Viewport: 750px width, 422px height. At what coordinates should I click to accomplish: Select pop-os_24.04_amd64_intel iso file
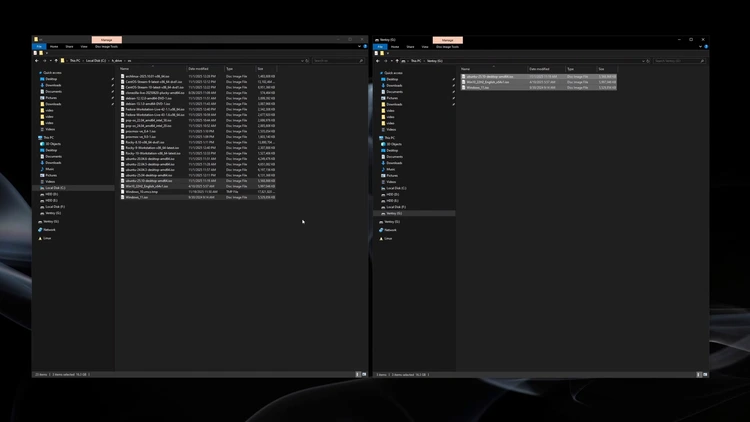[198, 126]
